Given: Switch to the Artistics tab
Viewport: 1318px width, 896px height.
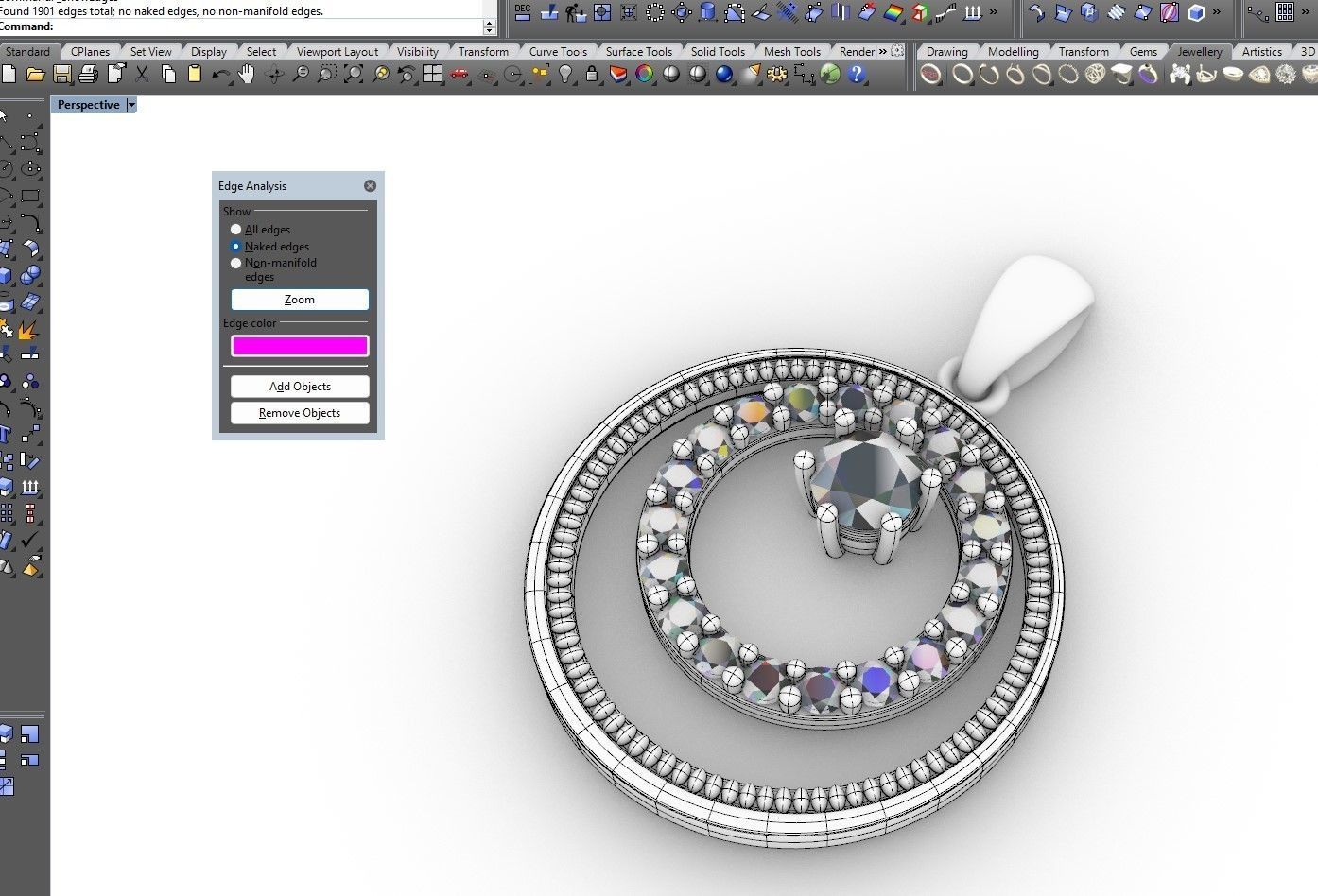Looking at the screenshot, I should [1262, 52].
